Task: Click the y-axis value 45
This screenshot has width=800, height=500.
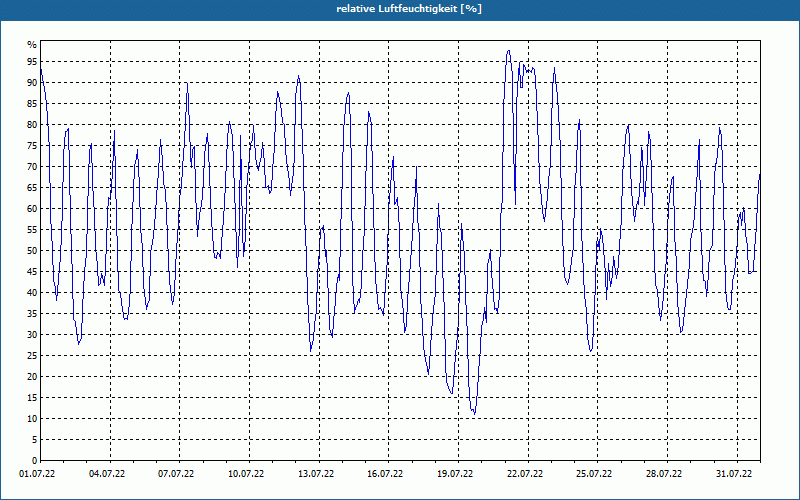Action: (32, 271)
